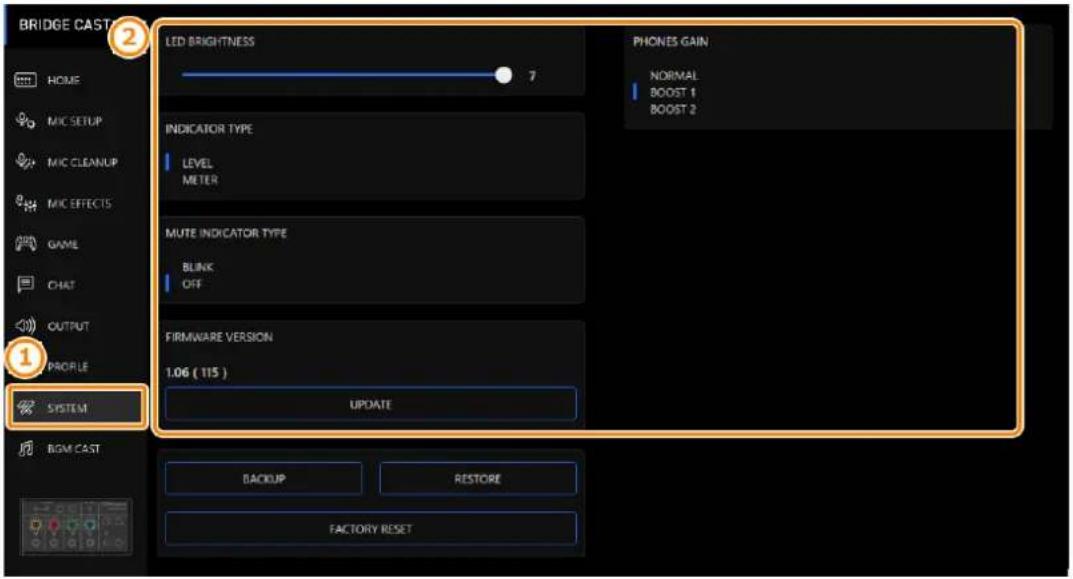
Task: Choose NORMAL phones gain
Action: point(674,75)
